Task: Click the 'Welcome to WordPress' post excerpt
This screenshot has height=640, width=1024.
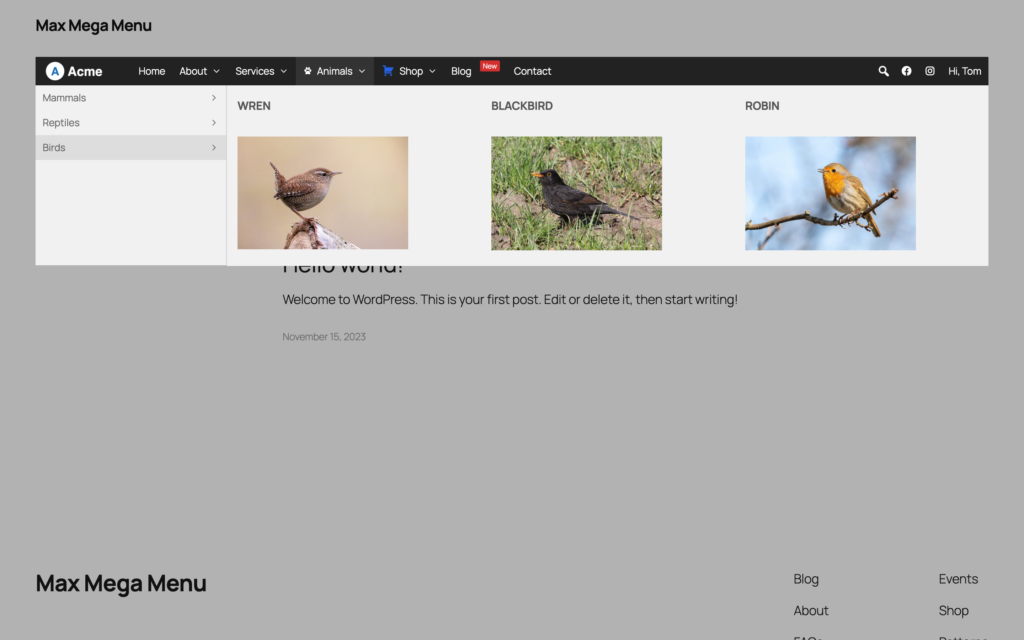Action: [510, 300]
